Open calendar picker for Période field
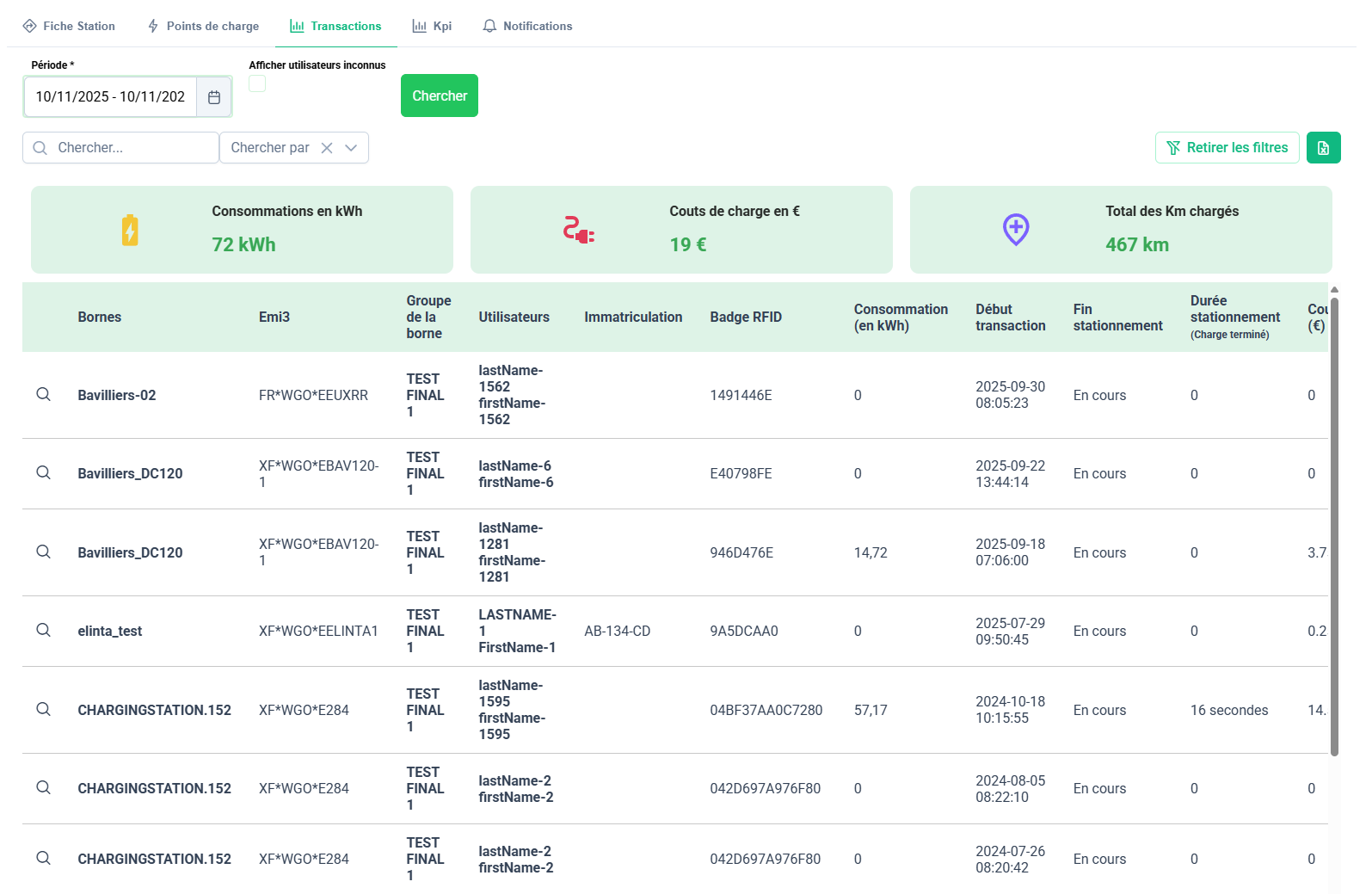 [x=214, y=97]
